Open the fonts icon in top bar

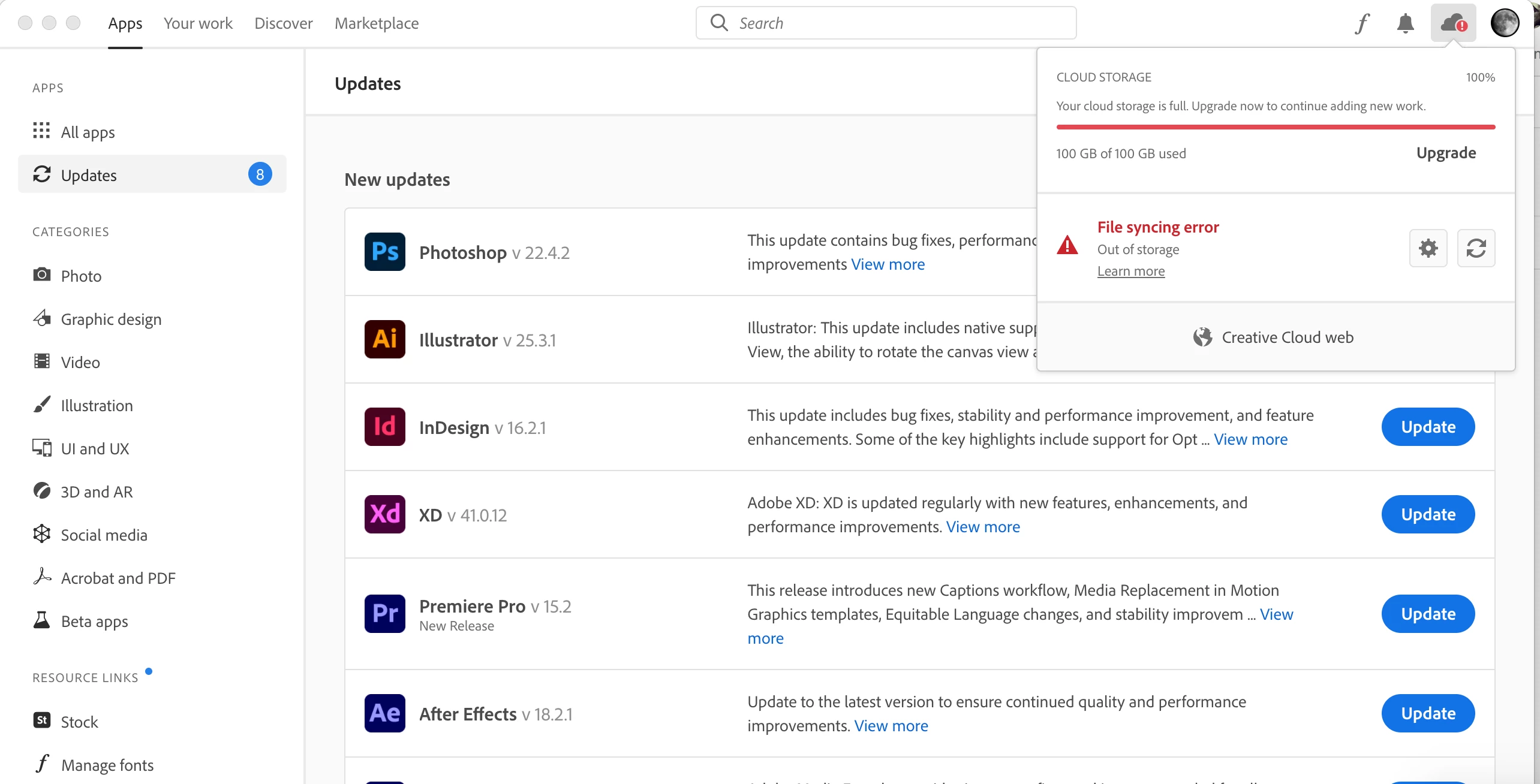click(x=1362, y=23)
